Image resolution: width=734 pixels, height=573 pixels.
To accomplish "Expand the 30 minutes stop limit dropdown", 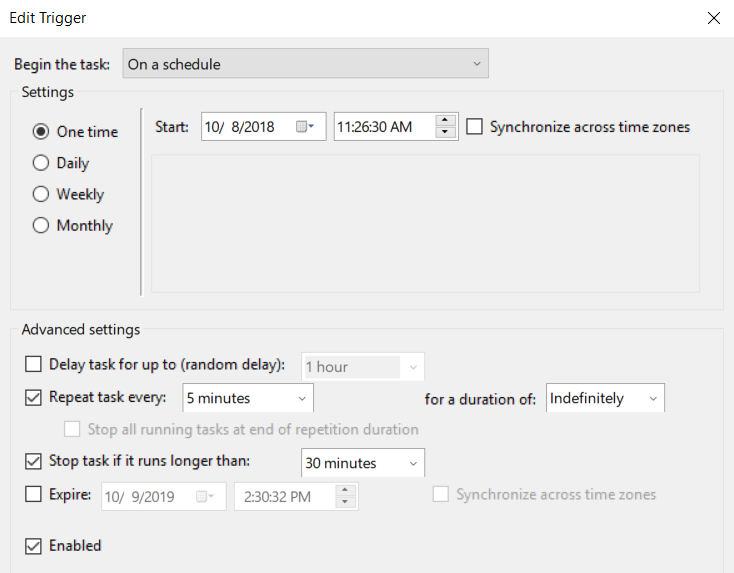I will [363, 463].
